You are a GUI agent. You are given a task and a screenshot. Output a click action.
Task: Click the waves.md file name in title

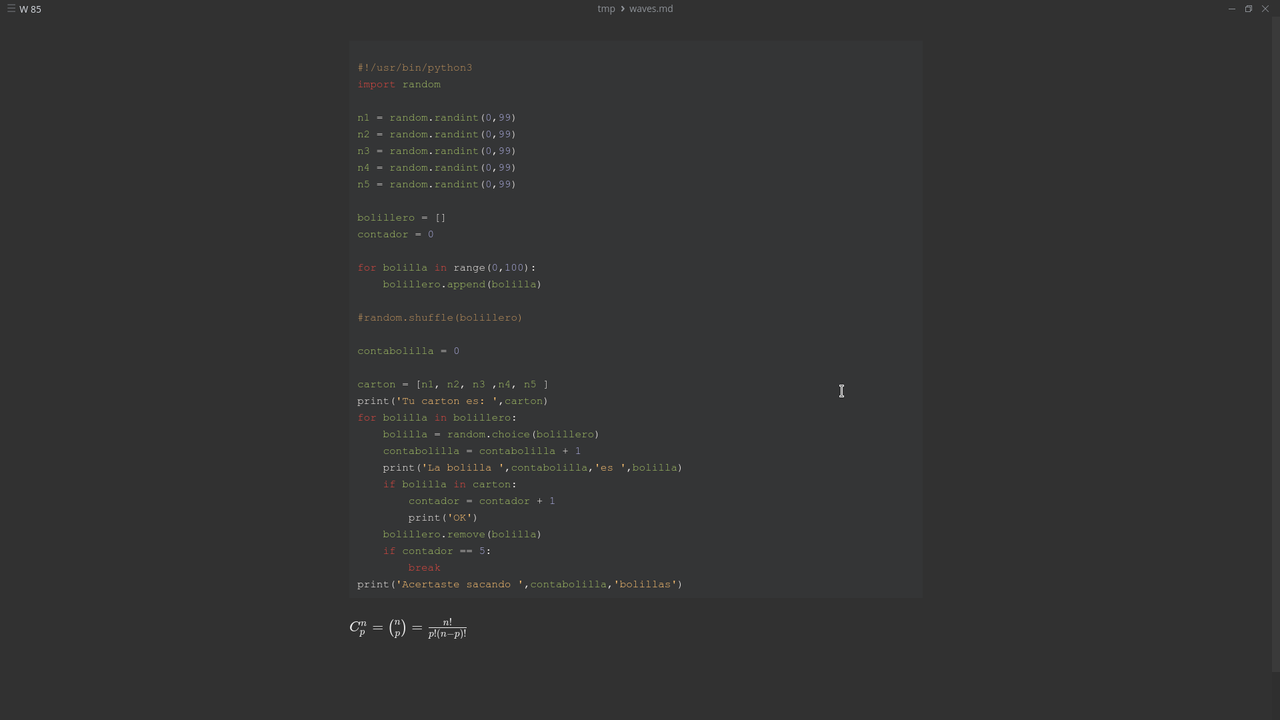[x=651, y=9]
